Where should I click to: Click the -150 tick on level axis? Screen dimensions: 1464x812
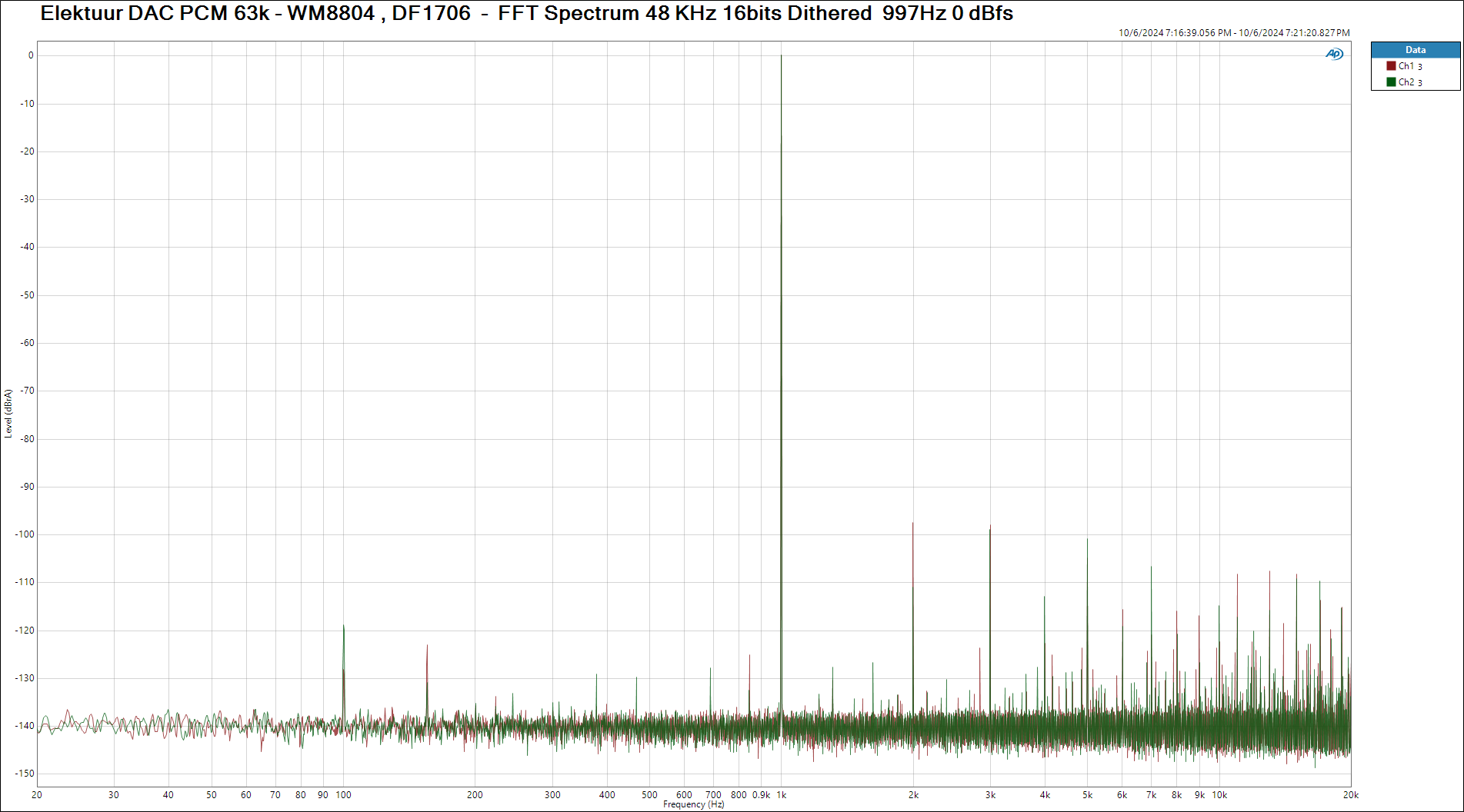(25, 774)
